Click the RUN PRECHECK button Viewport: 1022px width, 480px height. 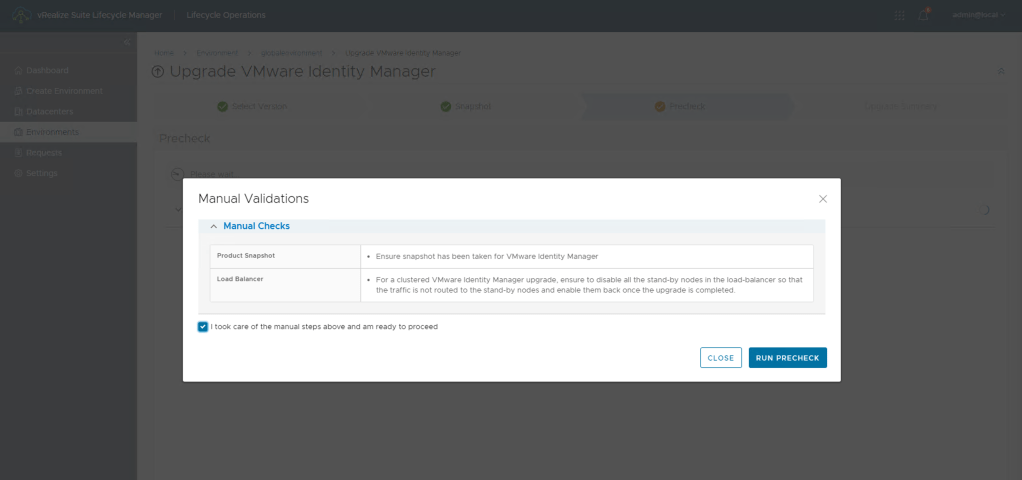787,358
